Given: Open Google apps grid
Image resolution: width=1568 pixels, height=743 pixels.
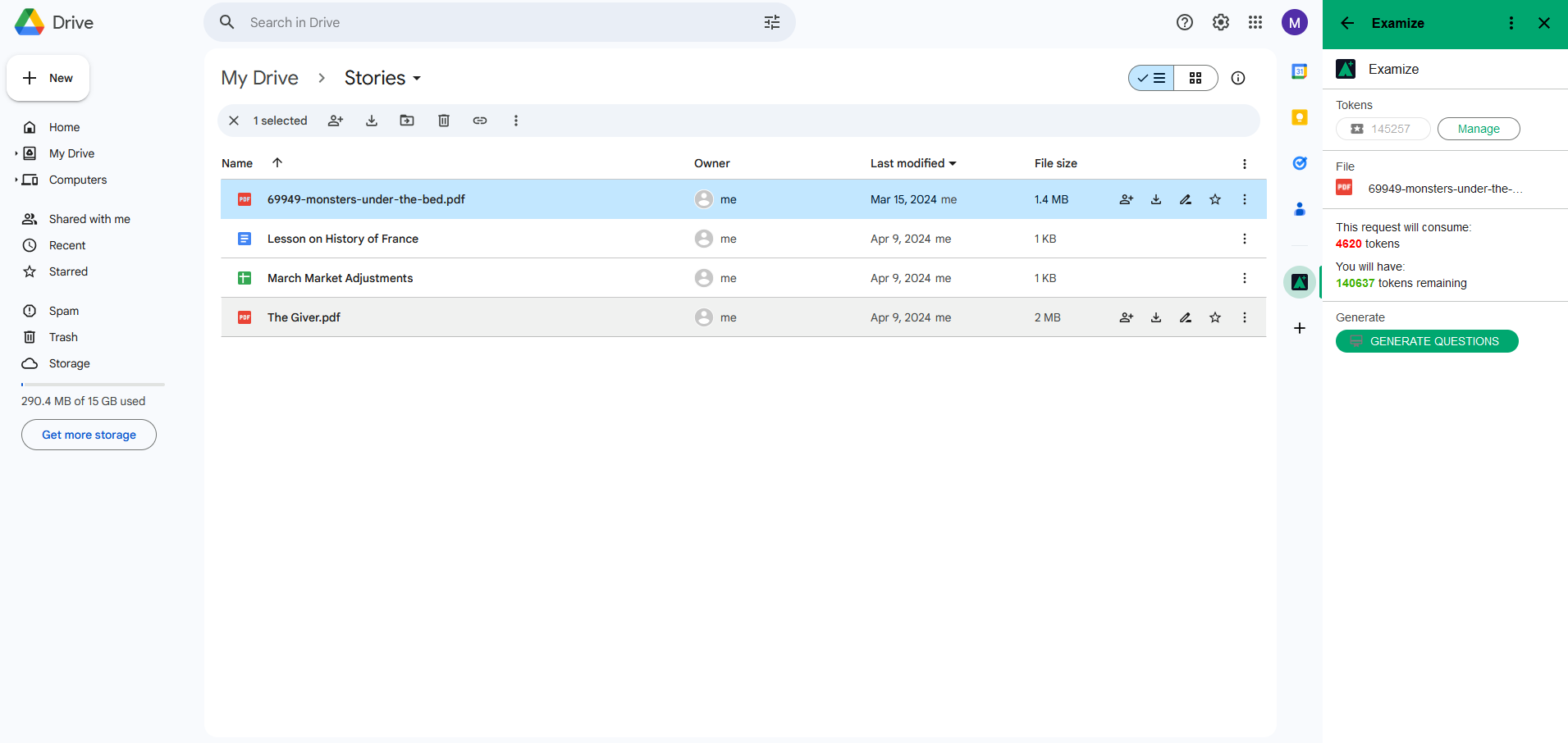Looking at the screenshot, I should click(1255, 22).
